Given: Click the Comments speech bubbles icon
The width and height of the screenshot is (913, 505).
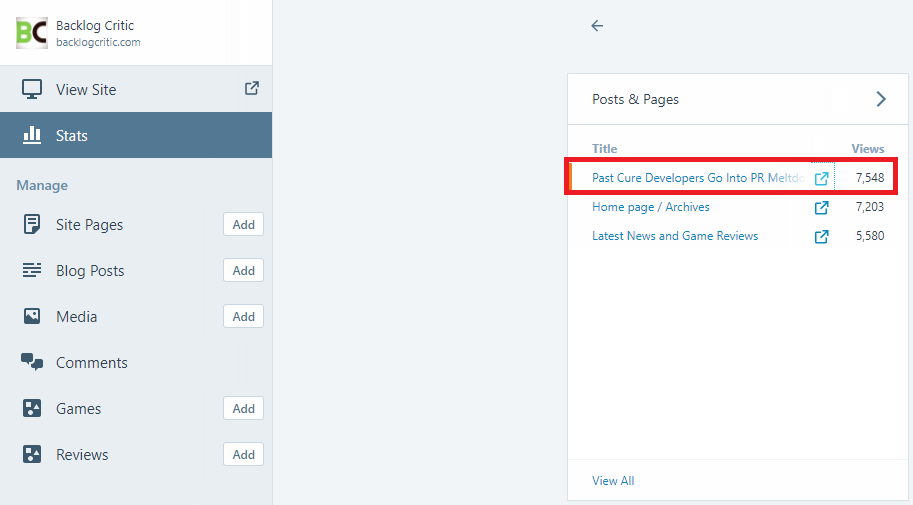Looking at the screenshot, I should [x=31, y=362].
